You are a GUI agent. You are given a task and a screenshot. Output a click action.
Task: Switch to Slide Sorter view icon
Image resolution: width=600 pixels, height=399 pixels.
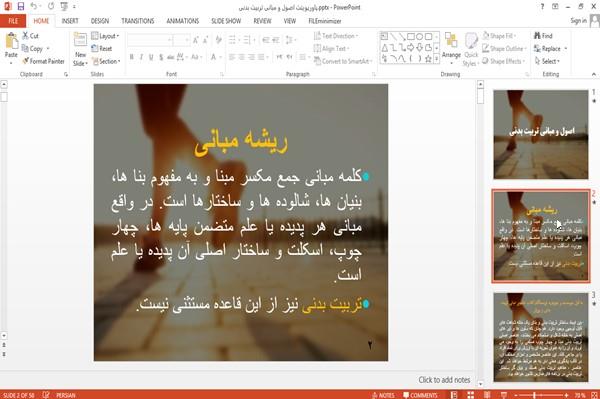(470, 395)
